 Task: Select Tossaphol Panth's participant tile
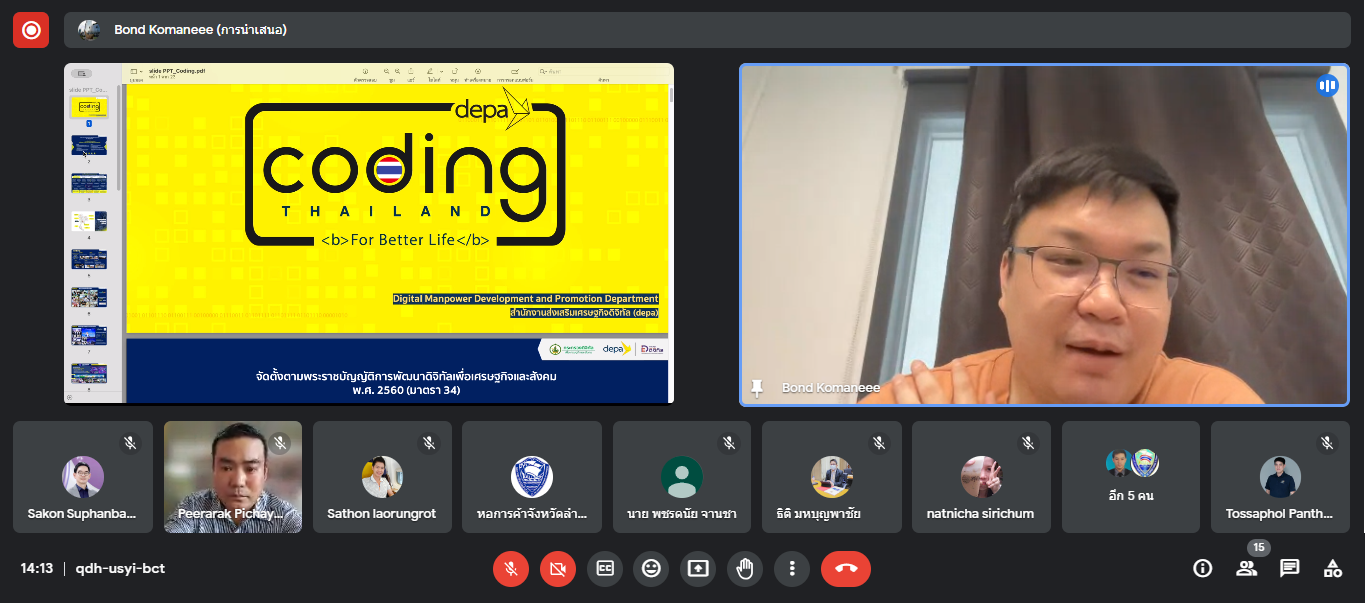[1279, 477]
